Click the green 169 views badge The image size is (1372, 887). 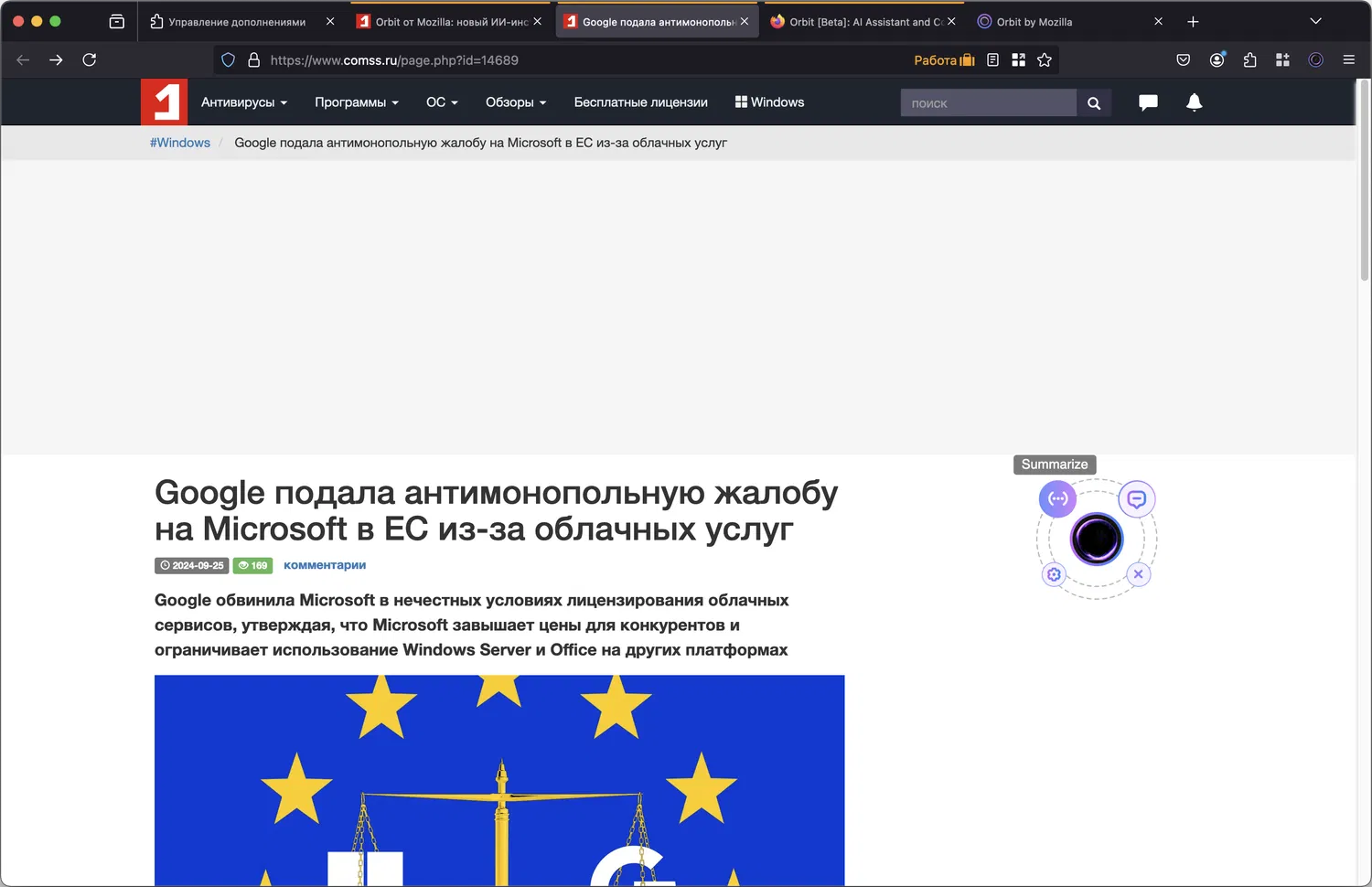(252, 565)
